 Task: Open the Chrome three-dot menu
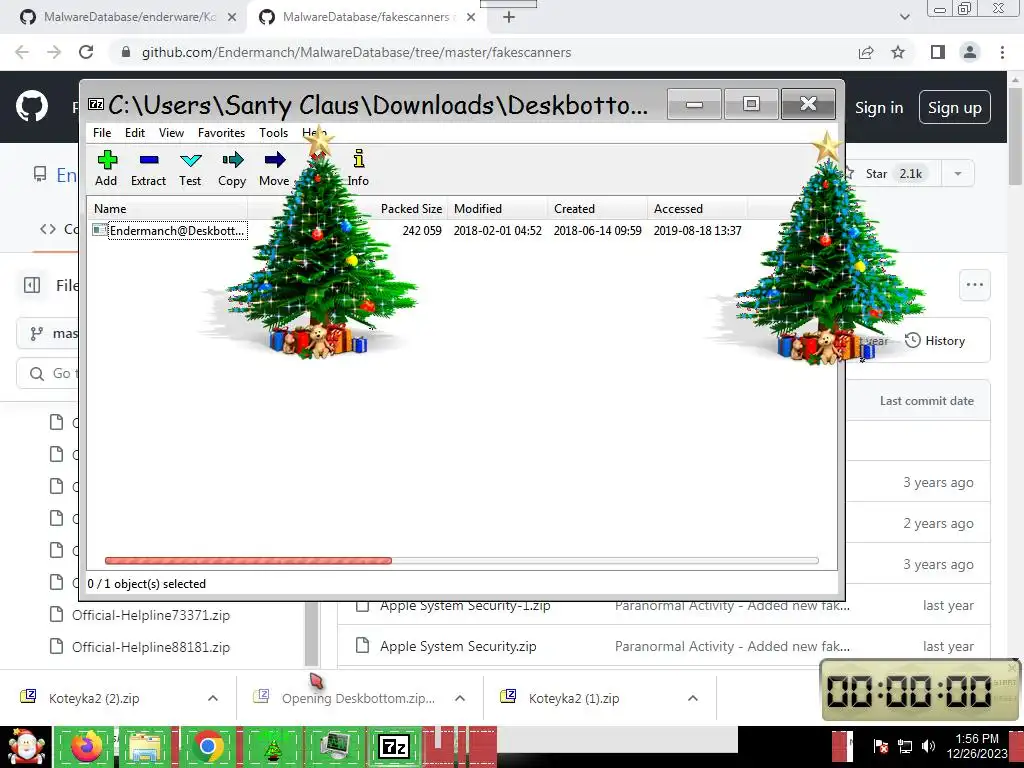pos(1002,52)
